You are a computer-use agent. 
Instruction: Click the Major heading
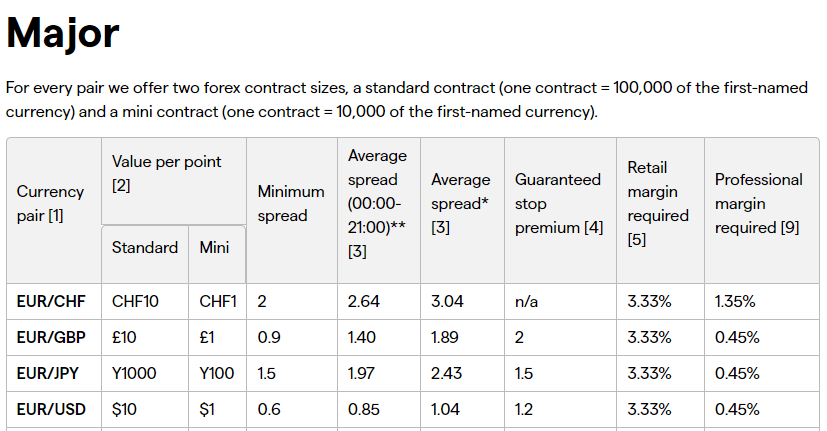click(63, 34)
